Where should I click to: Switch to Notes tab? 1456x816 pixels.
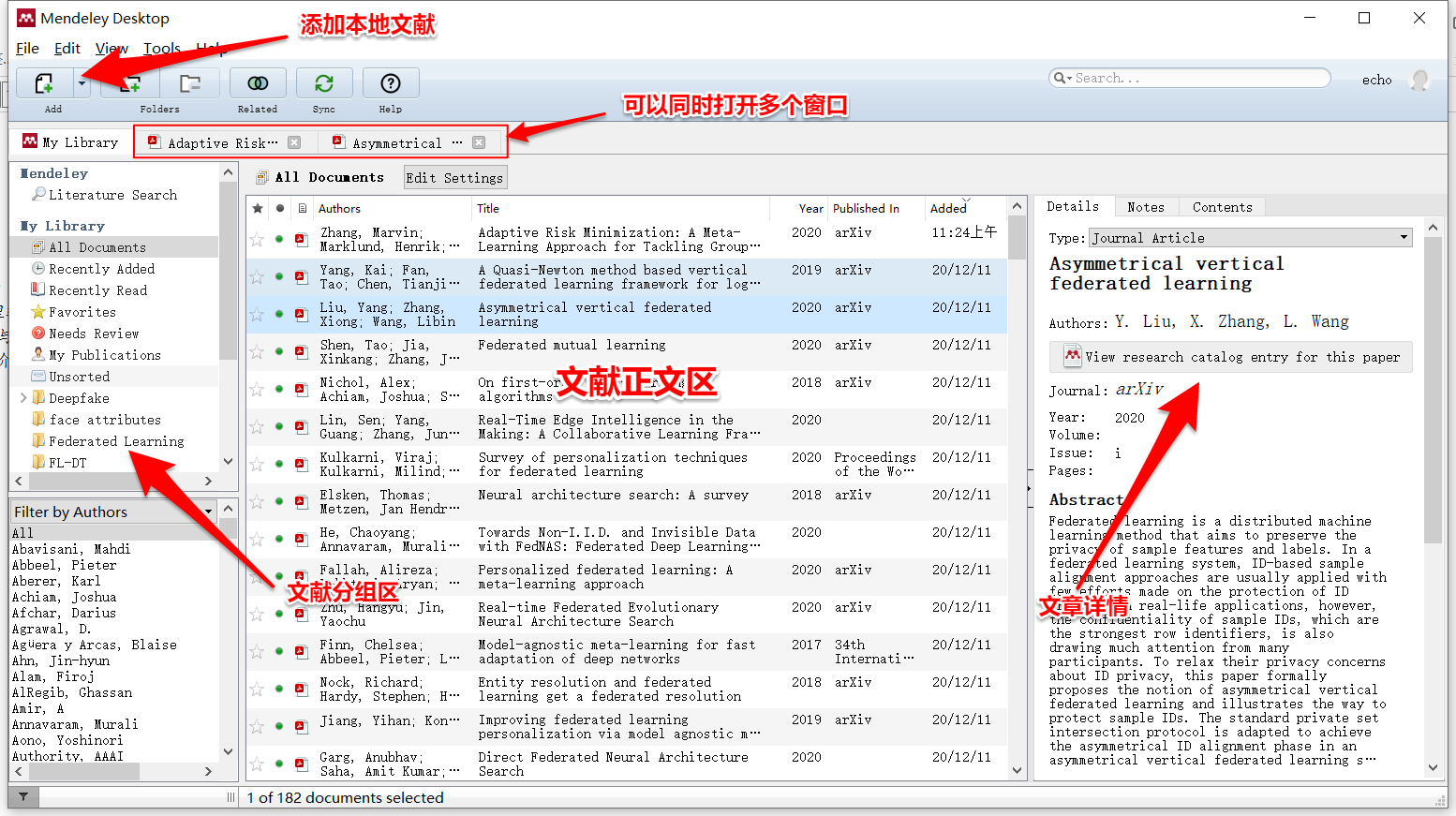tap(1145, 207)
